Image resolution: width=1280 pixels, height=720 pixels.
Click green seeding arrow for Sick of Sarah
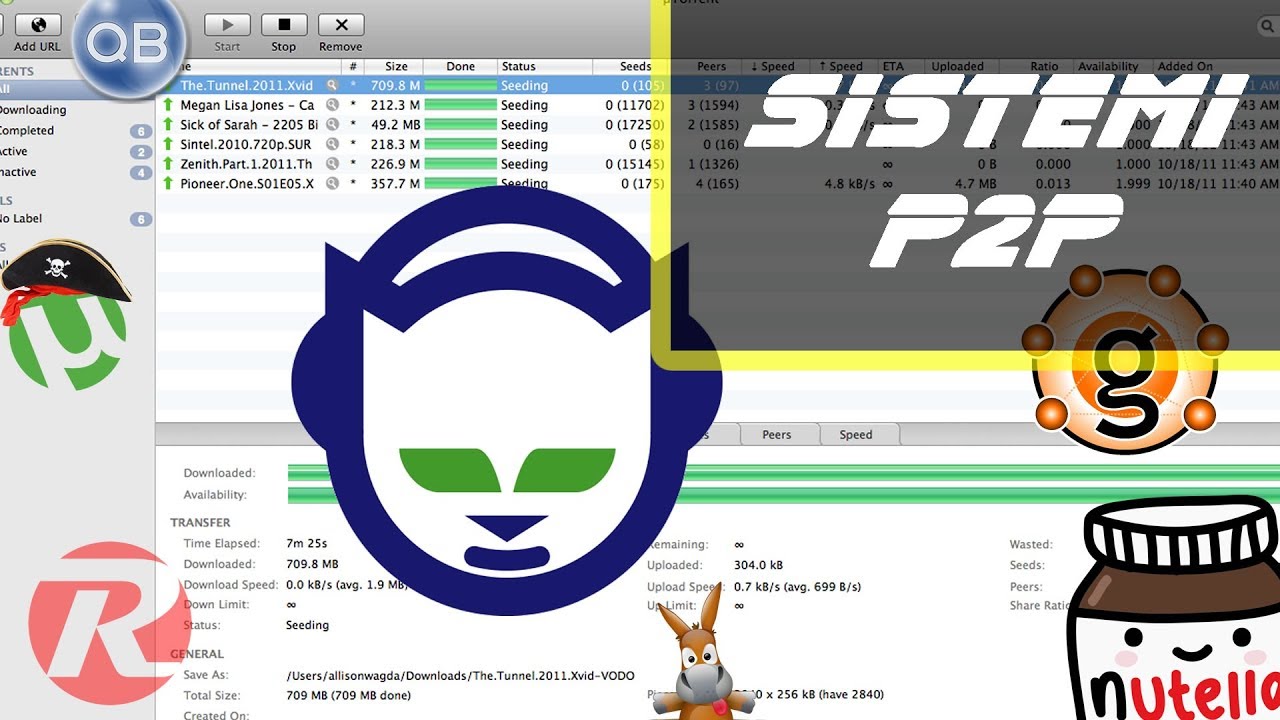(168, 125)
